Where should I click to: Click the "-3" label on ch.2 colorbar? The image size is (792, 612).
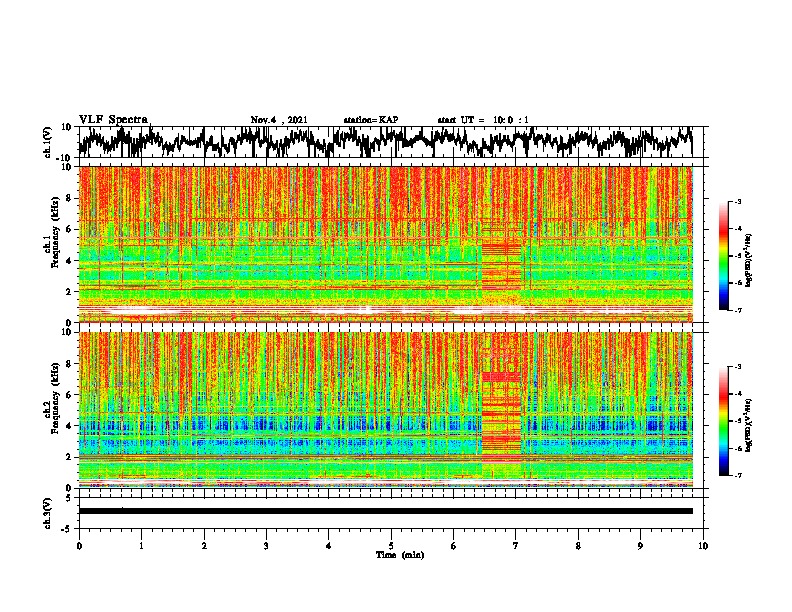[737, 367]
